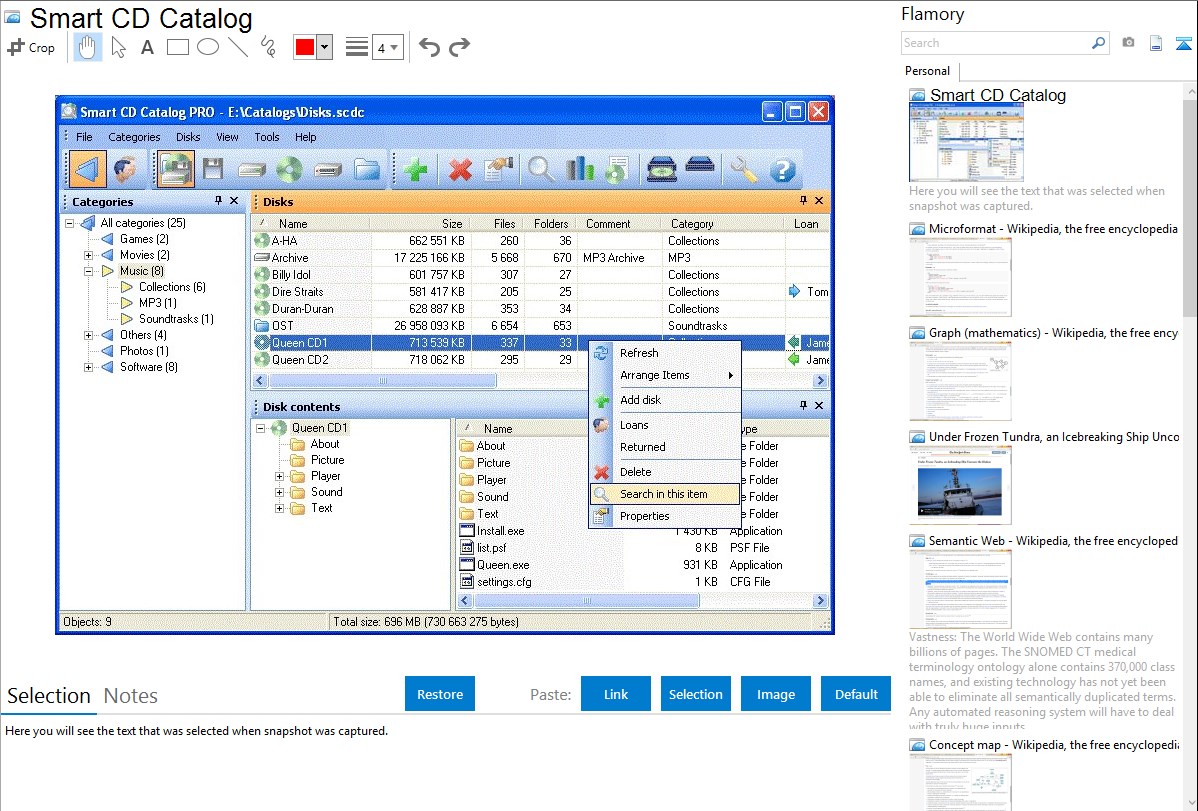This screenshot has width=1198, height=811.
Task: Select the straight line tool
Action: click(x=237, y=47)
